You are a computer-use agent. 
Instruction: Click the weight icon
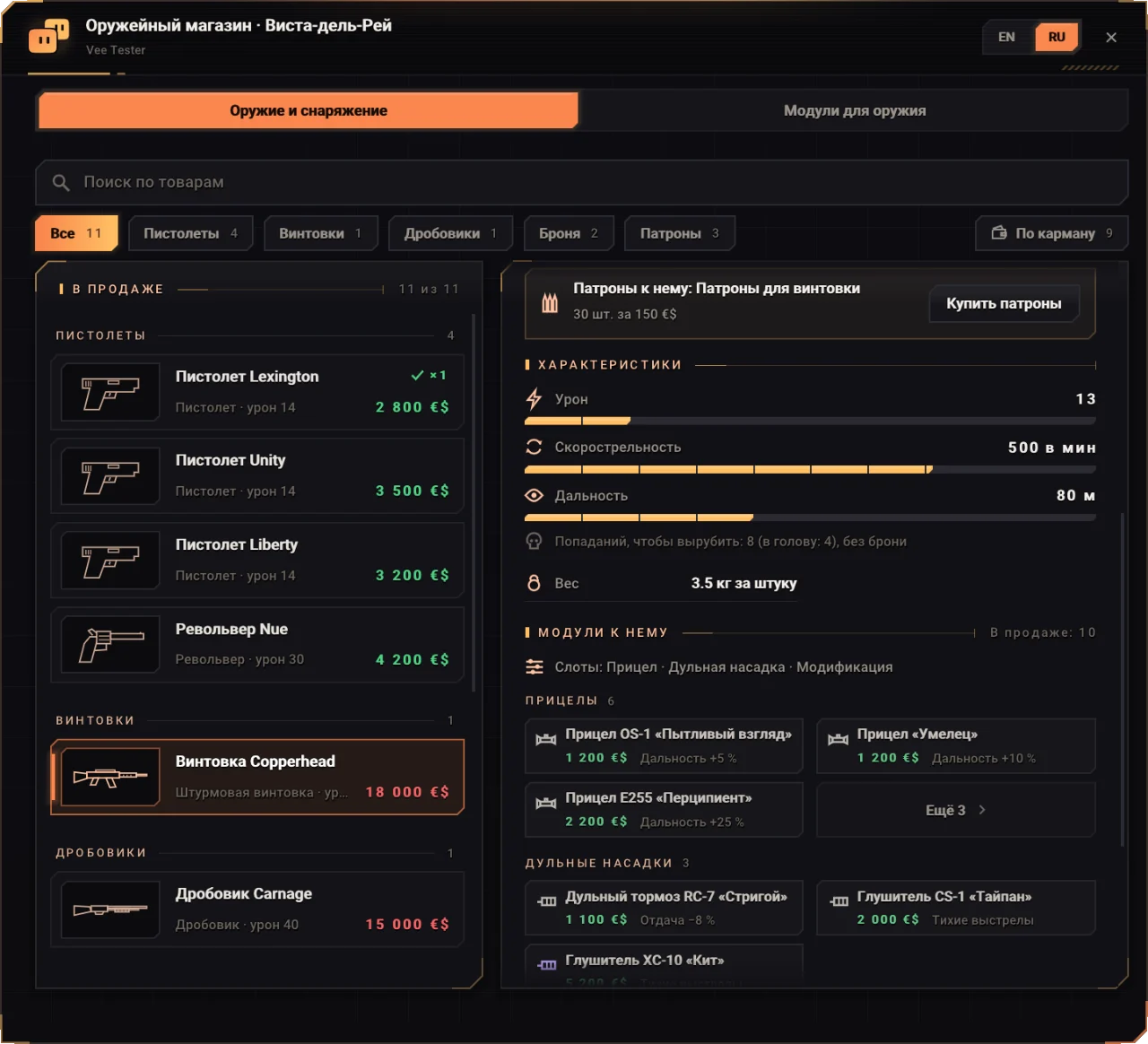coord(534,583)
